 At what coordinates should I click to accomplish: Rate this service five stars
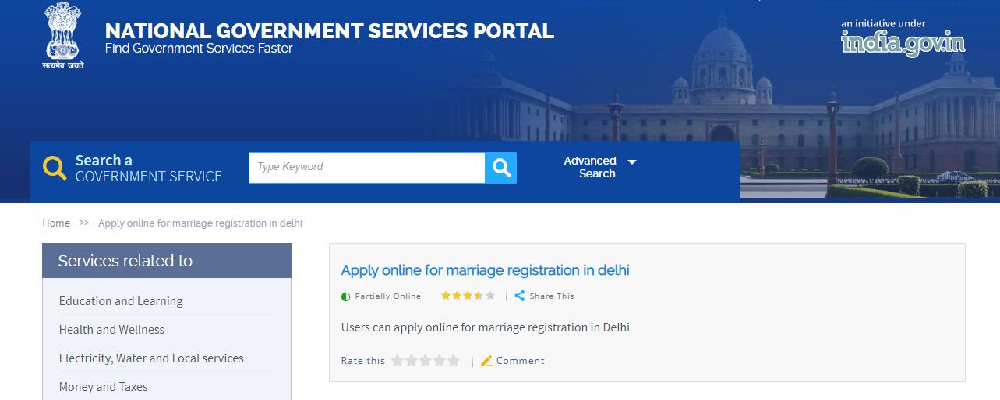(x=454, y=361)
